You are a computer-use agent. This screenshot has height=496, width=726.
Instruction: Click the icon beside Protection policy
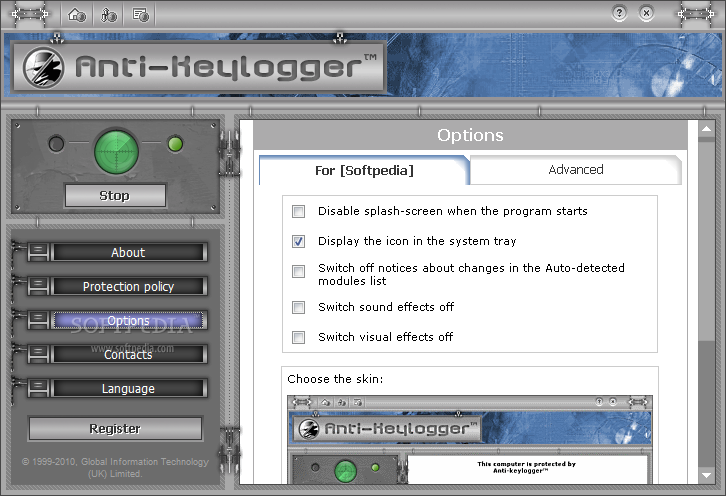pyautogui.click(x=38, y=287)
